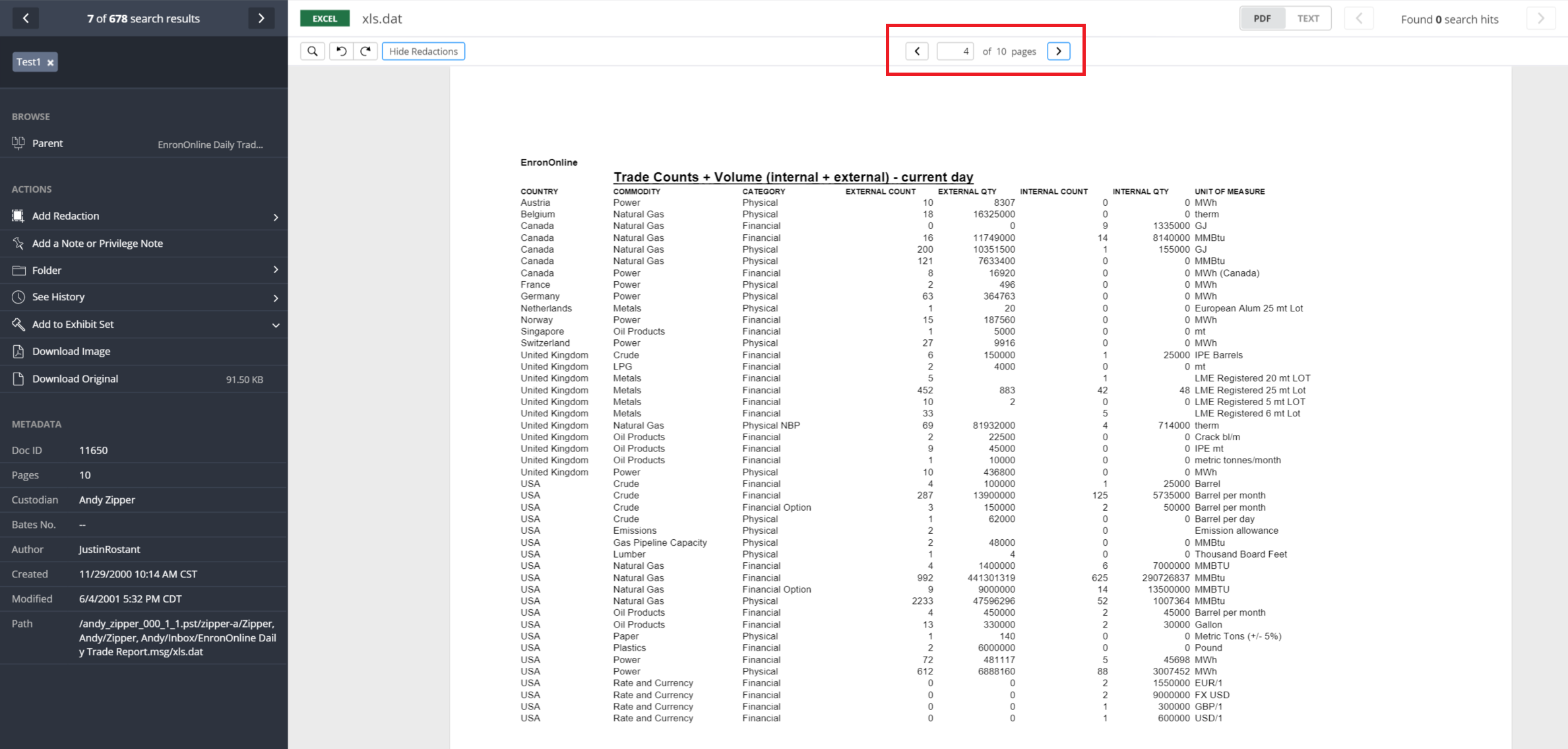Screen dimensions: 1568x749
Task: Open the Parent document link
Action: pyautogui.click(x=144, y=143)
